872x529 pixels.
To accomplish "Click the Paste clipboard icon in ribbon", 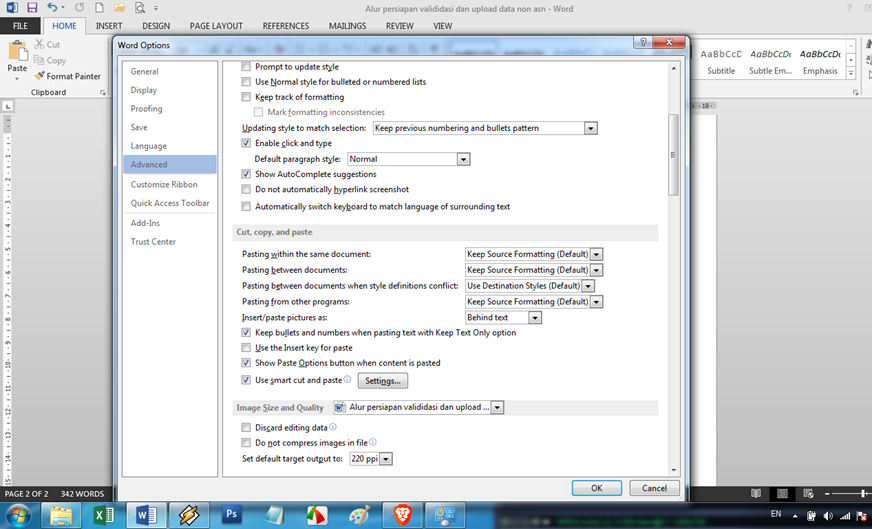I will (x=17, y=51).
